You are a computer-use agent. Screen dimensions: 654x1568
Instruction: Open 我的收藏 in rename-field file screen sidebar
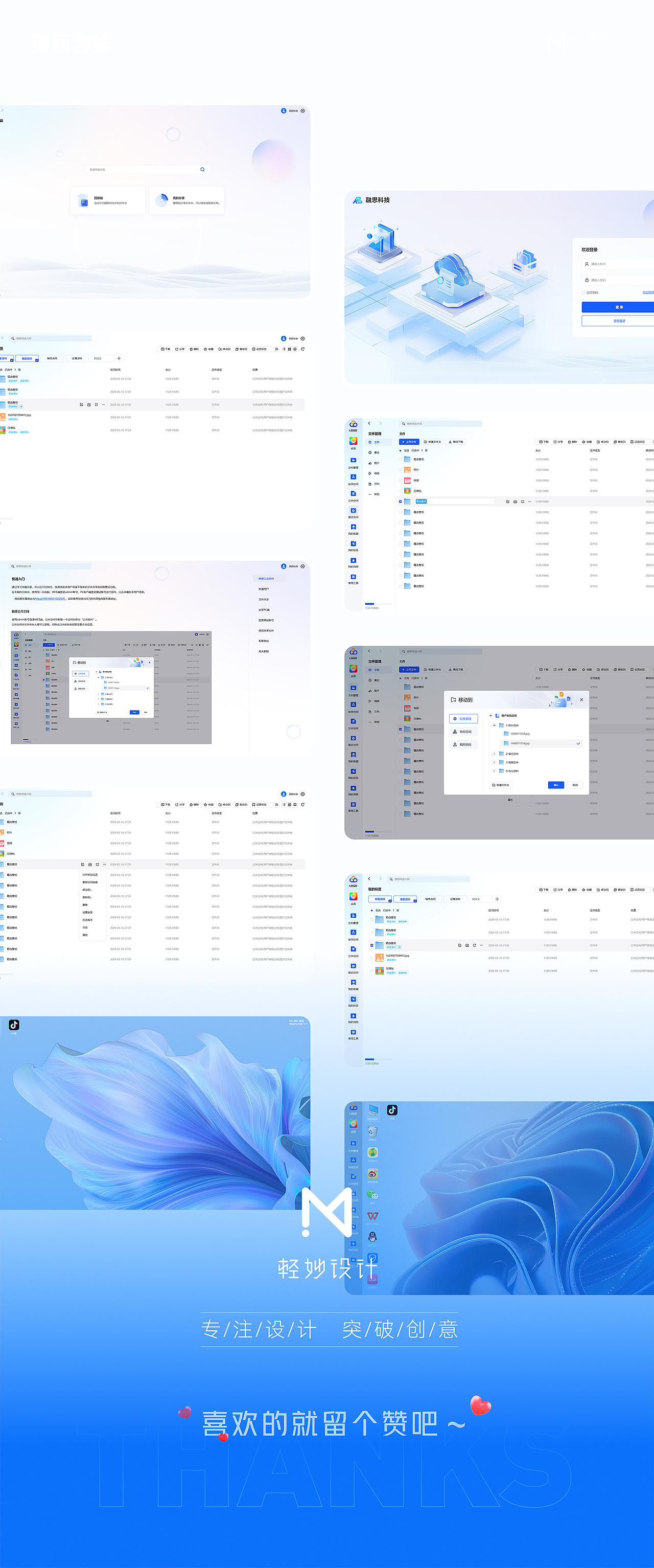click(353, 529)
